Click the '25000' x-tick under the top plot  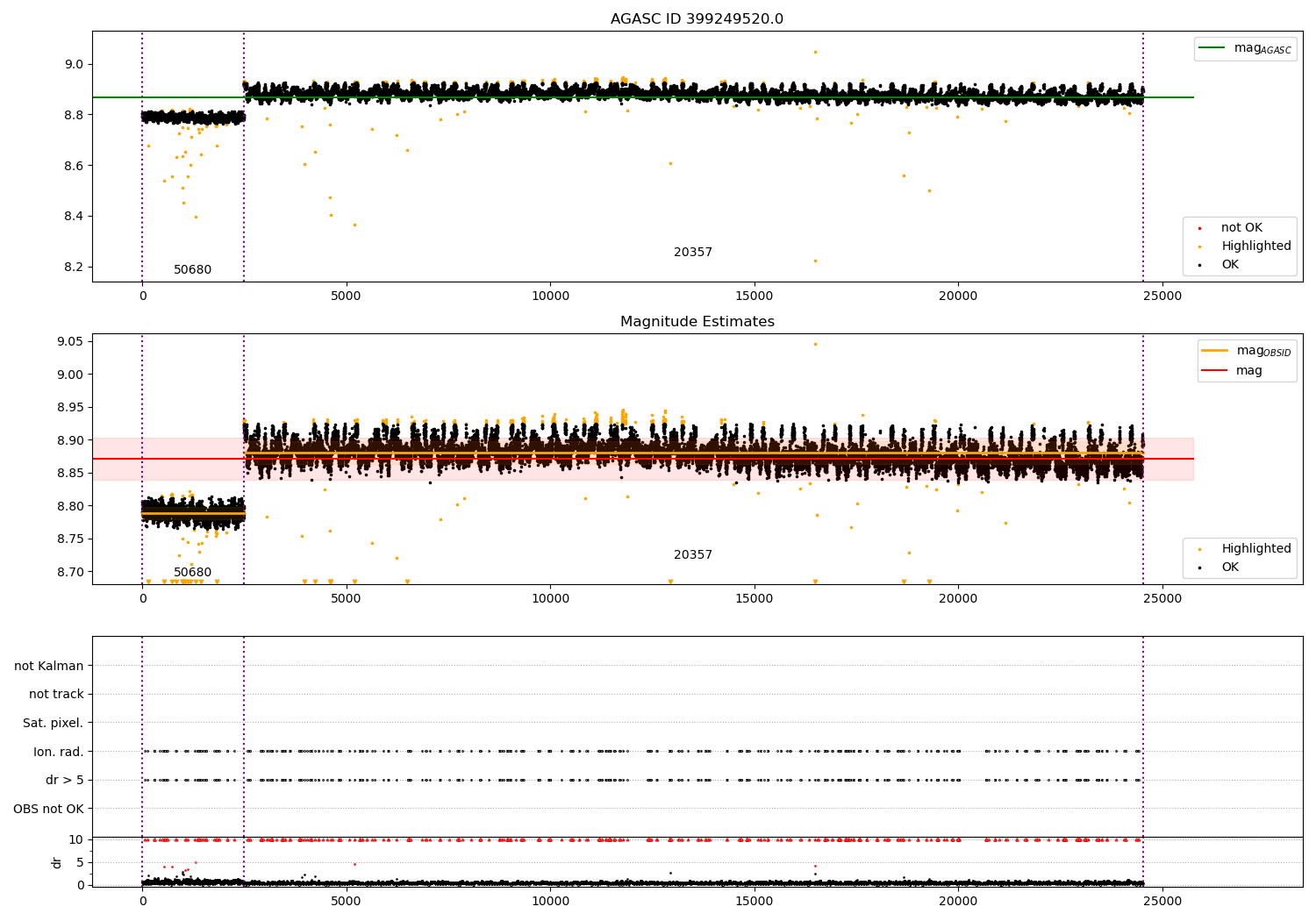pos(1162,296)
